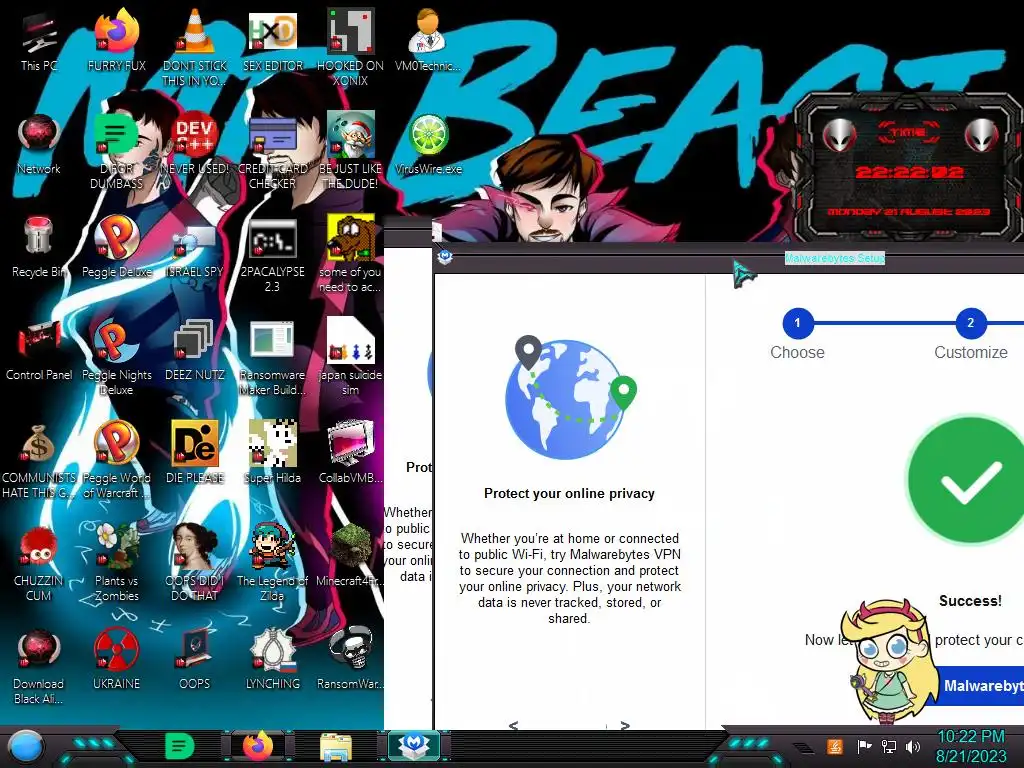The height and width of the screenshot is (768, 1024).
Task: Open the 2PACALYPSE 2.3 console shortcut
Action: pyautogui.click(x=272, y=255)
